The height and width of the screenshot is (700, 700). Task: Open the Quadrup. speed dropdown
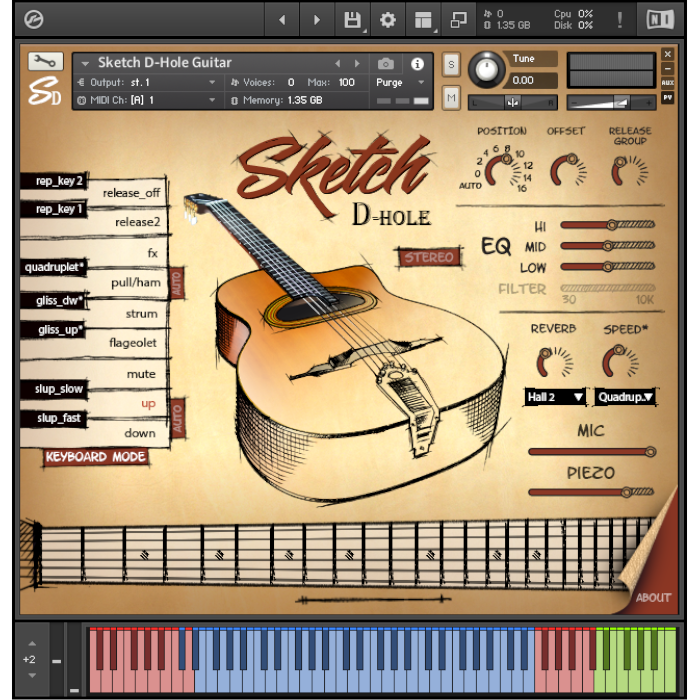tap(625, 397)
